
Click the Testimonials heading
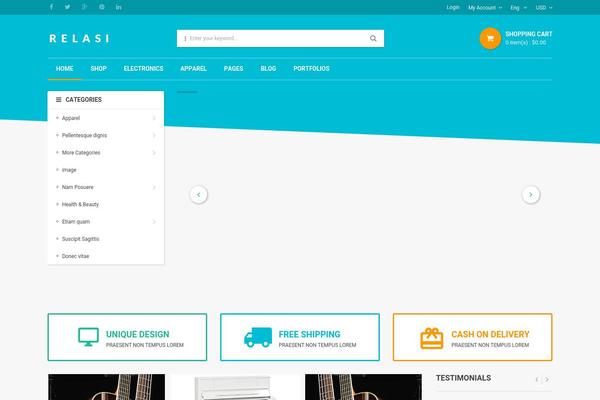(463, 378)
